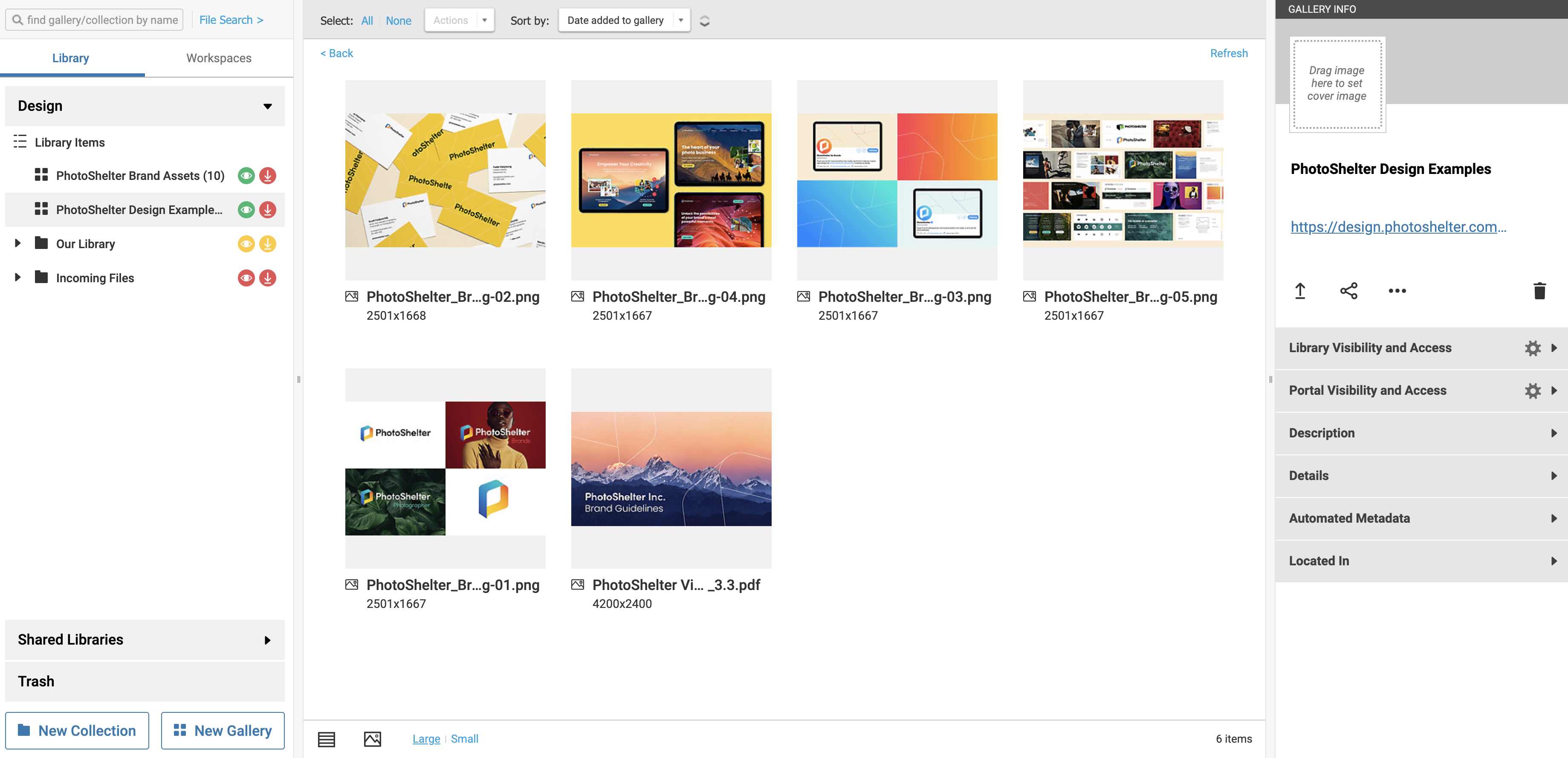Viewport: 1568px width, 758px height.
Task: Open Library Visibility and Access gear icon
Action: point(1533,347)
